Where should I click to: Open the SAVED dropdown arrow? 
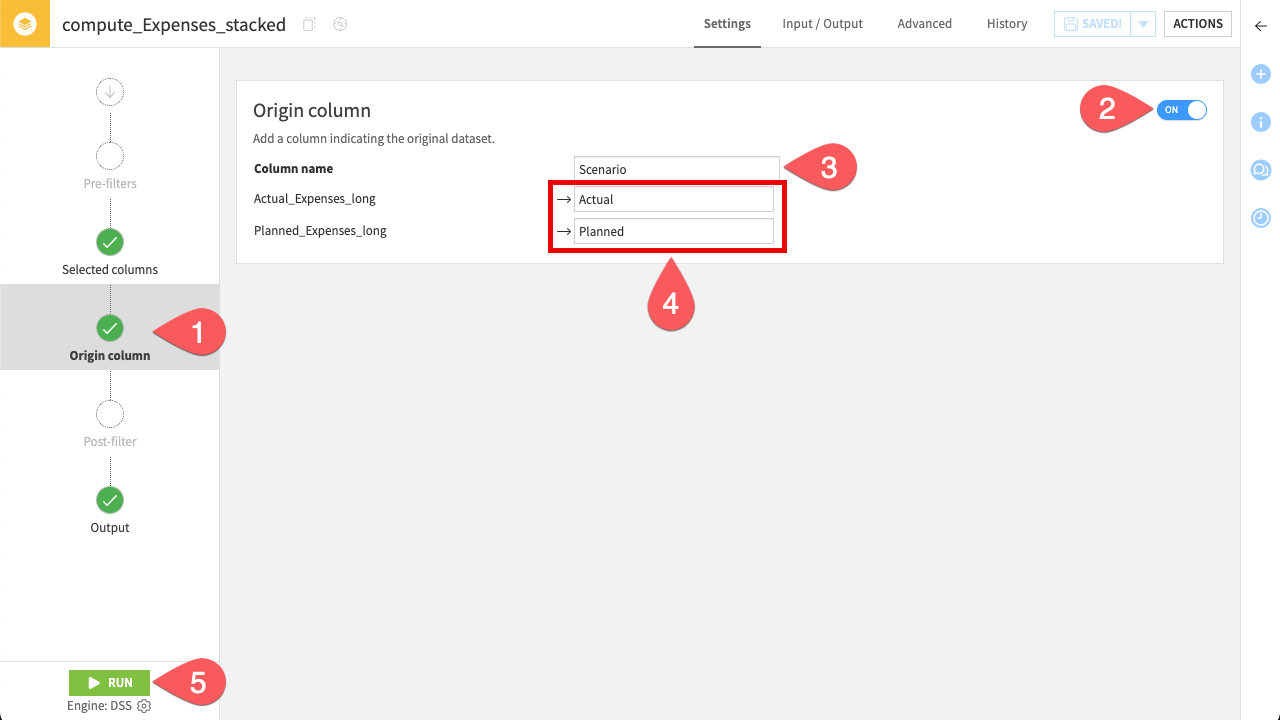[1143, 23]
